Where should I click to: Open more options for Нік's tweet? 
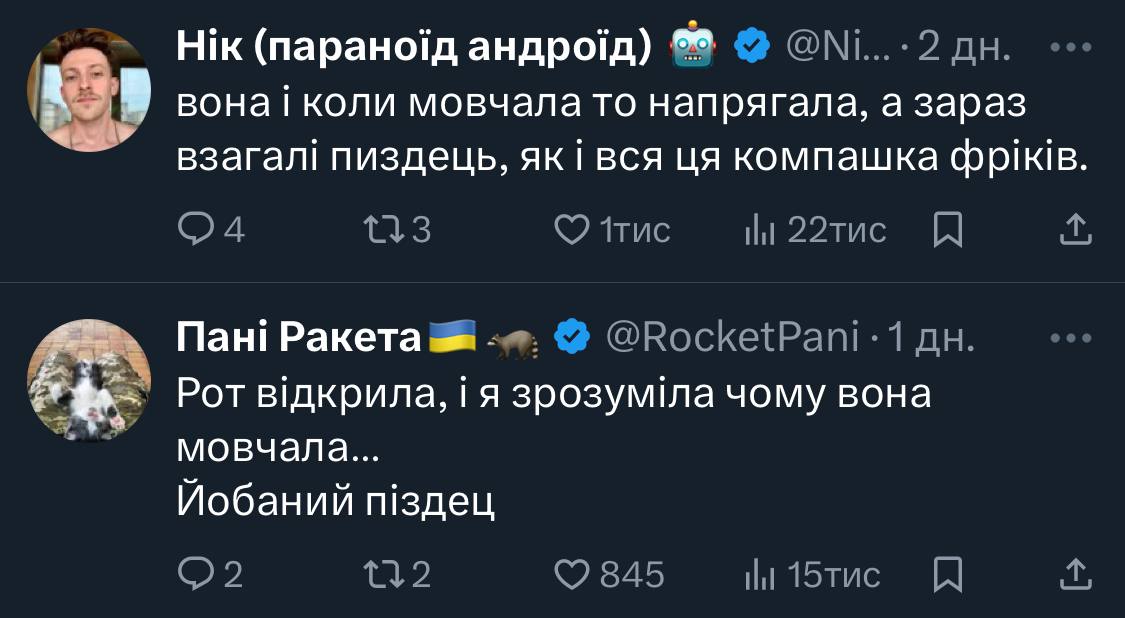pyautogui.click(x=1073, y=45)
